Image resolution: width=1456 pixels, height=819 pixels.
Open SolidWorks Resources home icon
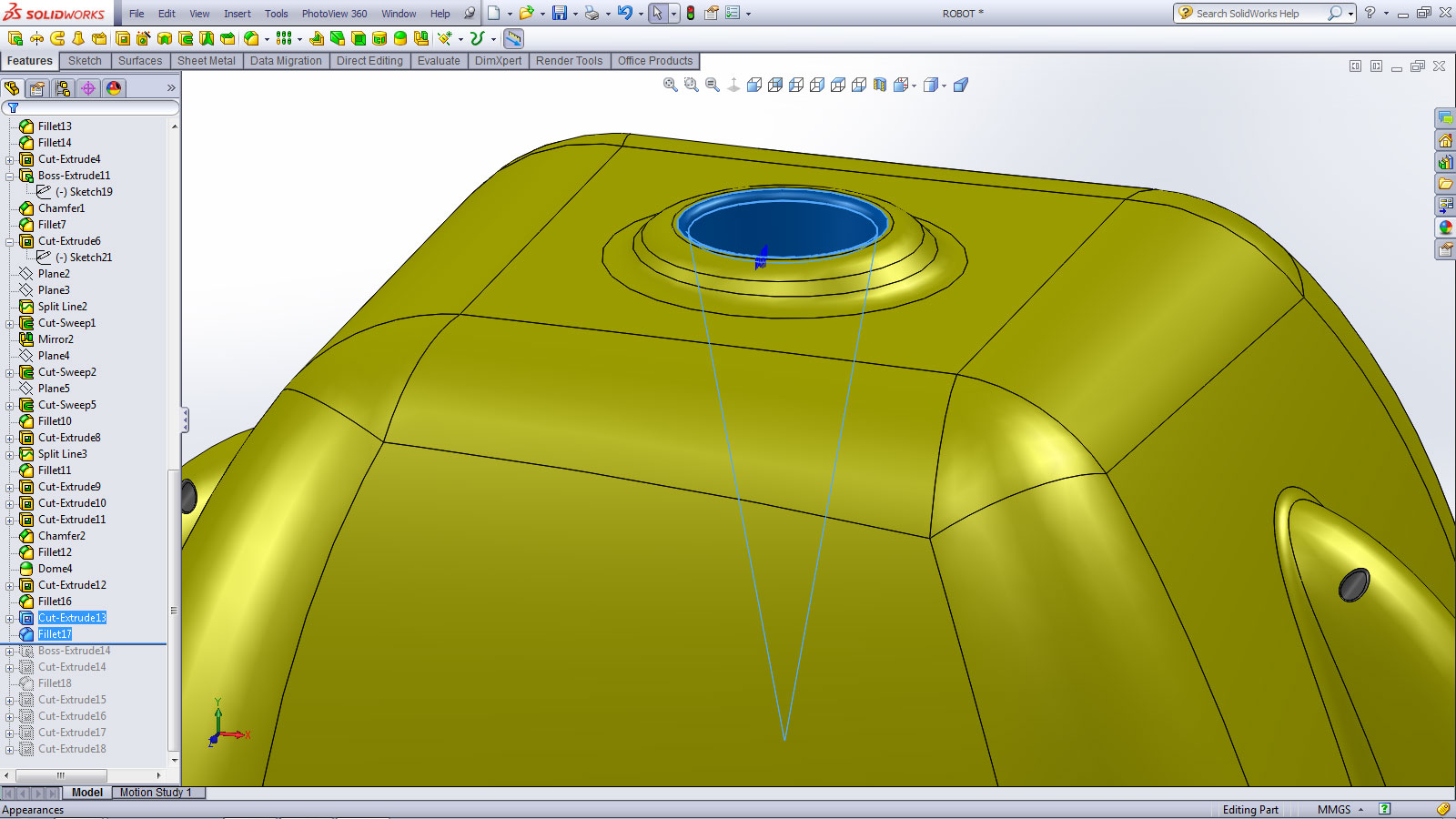pos(1445,140)
